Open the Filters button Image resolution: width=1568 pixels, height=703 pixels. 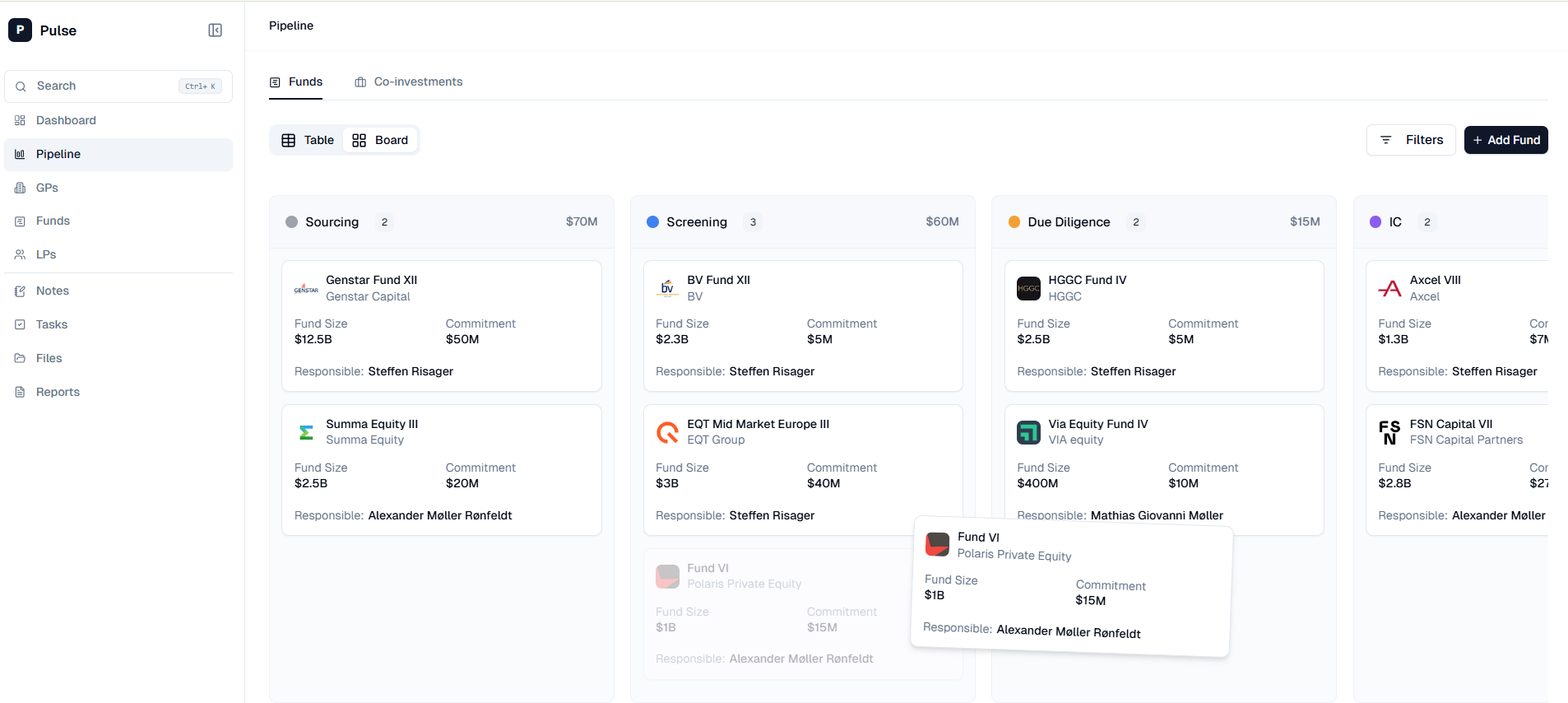click(x=1411, y=140)
